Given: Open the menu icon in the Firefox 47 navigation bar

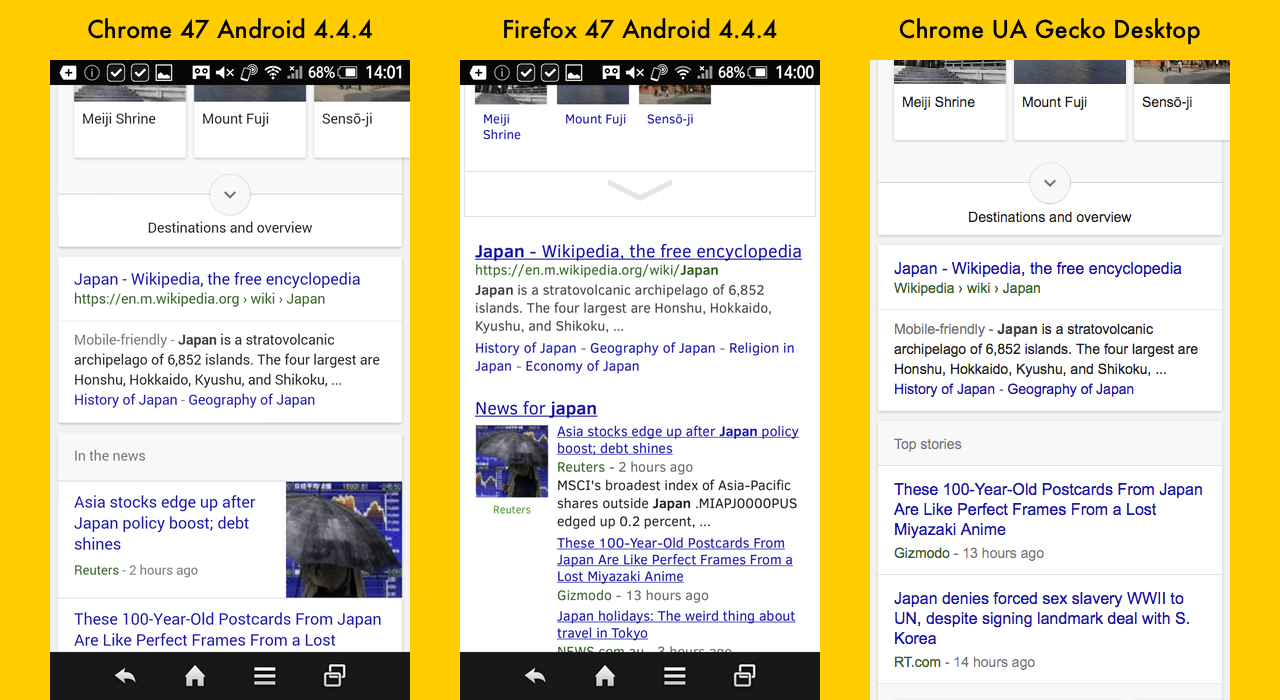Looking at the screenshot, I should pos(675,677).
